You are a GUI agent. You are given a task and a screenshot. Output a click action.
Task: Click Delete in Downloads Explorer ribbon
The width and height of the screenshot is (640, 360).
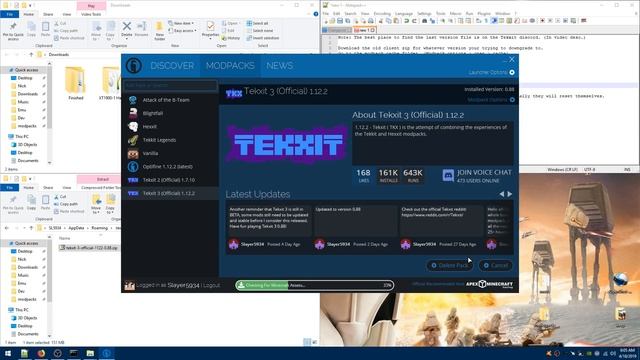pyautogui.click(x=127, y=29)
